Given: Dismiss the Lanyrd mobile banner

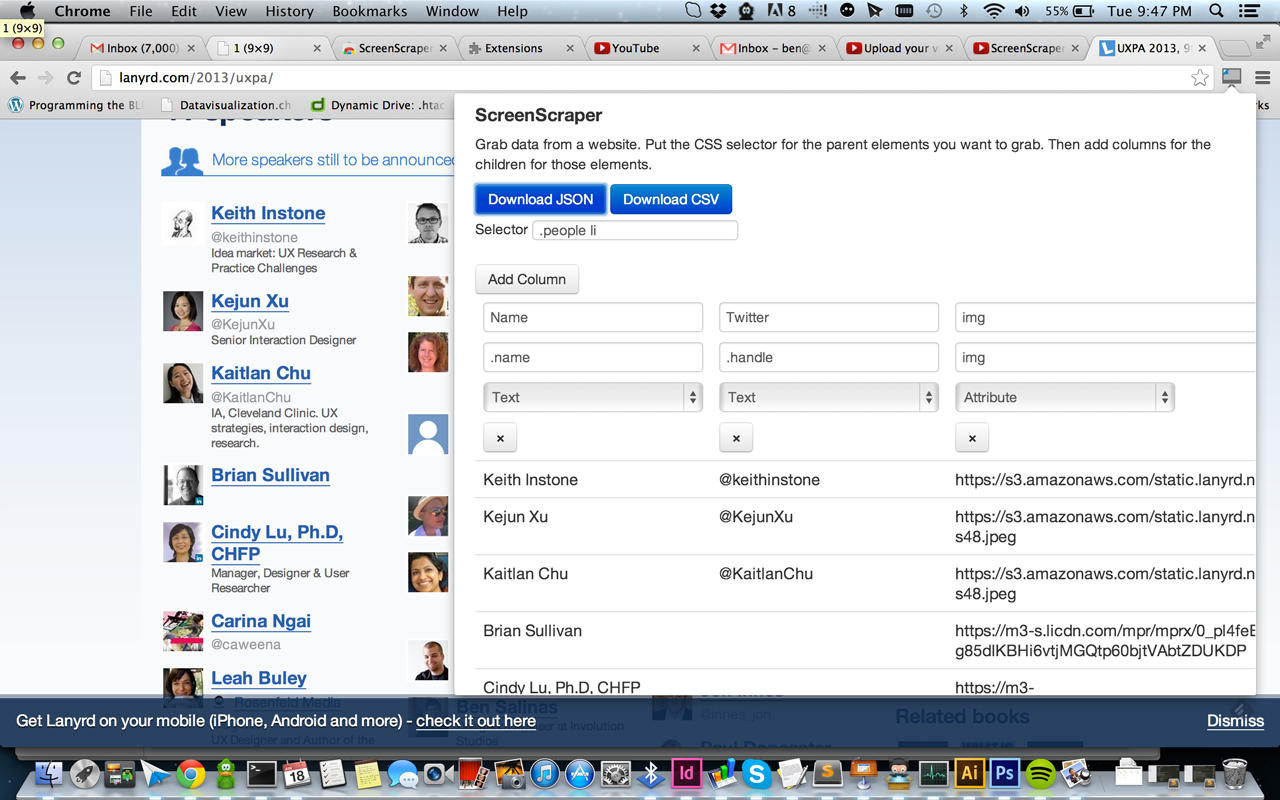Looking at the screenshot, I should click(x=1235, y=721).
